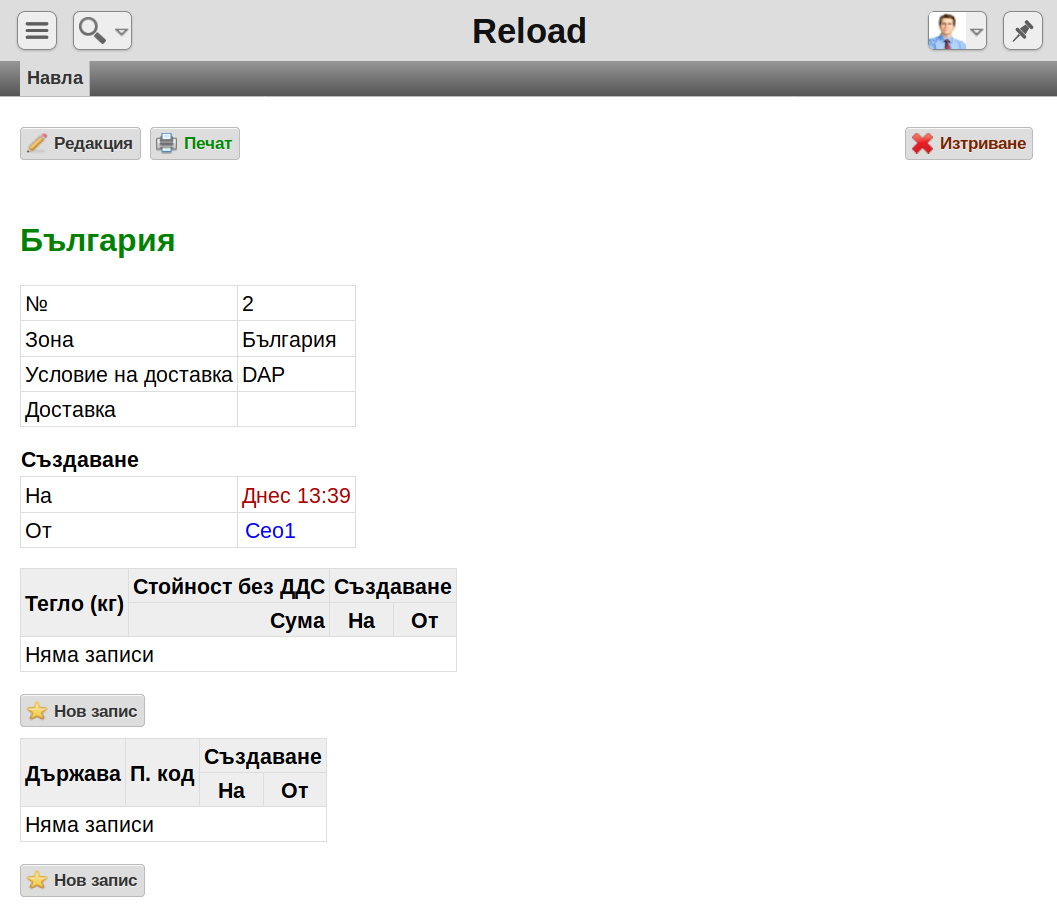Click the Изтриване delete button

(x=969, y=144)
